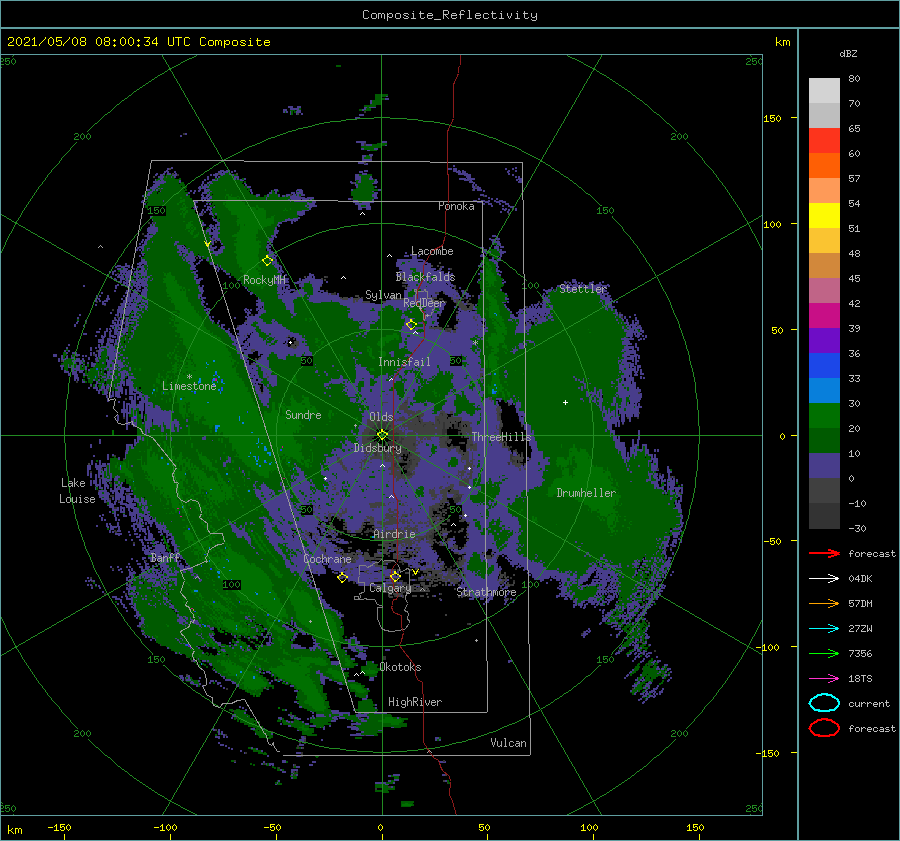The width and height of the screenshot is (900, 841).
Task: Click the Innisfail city label
Action: [404, 362]
